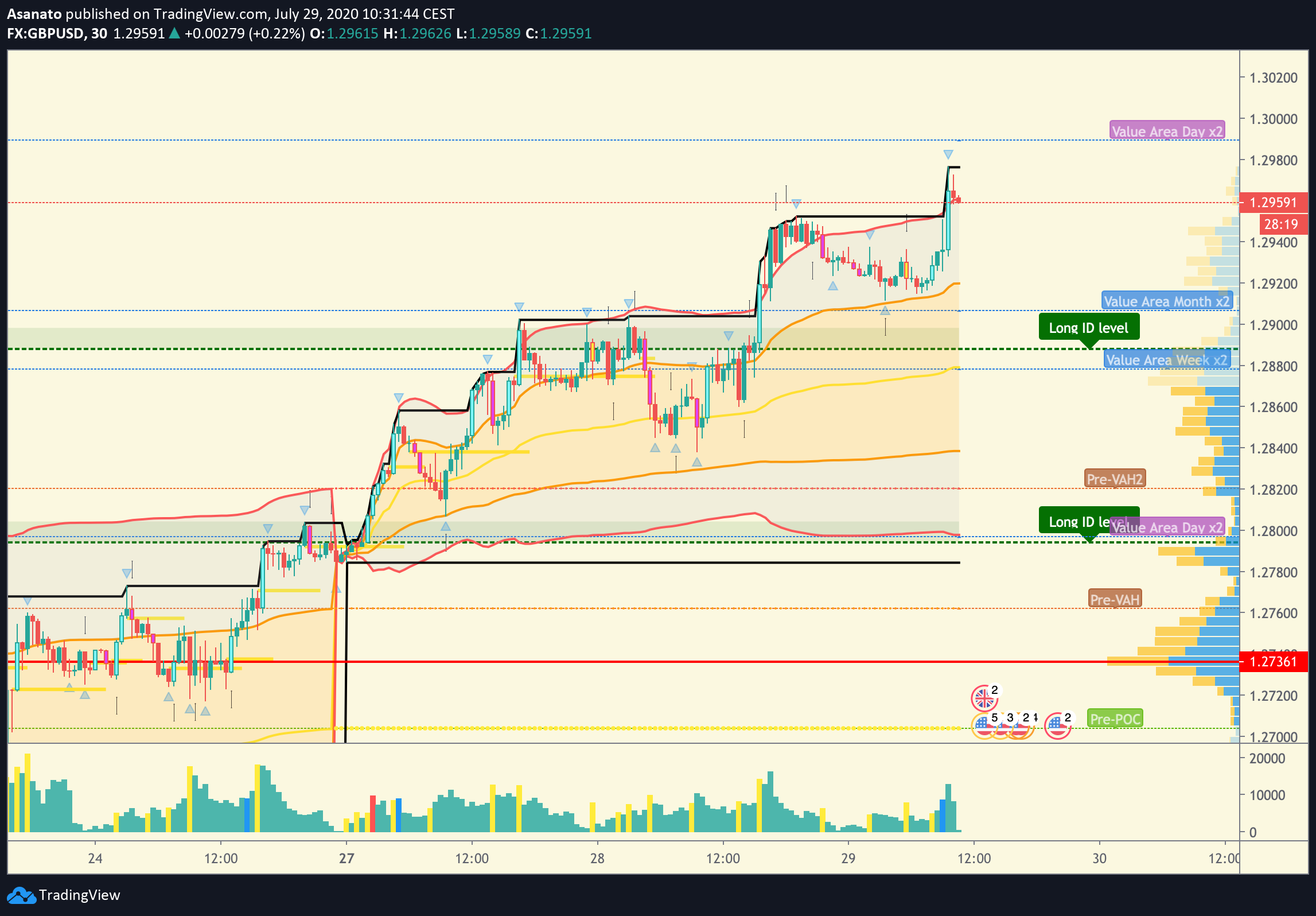Click the 1.28600 price axis label

point(1274,407)
